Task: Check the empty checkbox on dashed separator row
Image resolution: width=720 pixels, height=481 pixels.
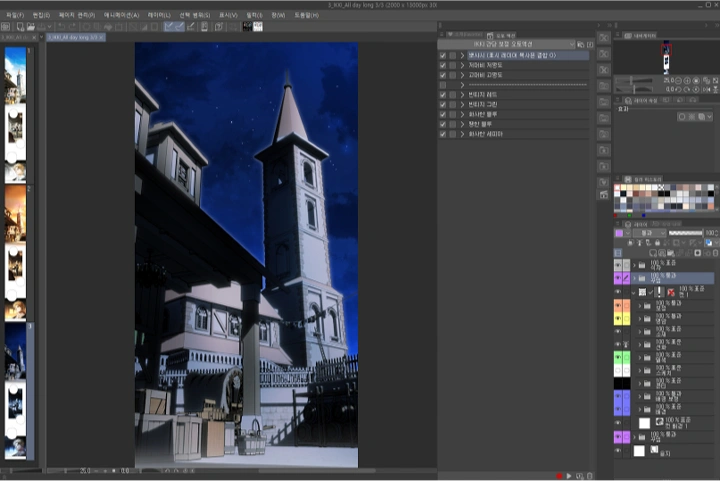Action: pos(443,85)
